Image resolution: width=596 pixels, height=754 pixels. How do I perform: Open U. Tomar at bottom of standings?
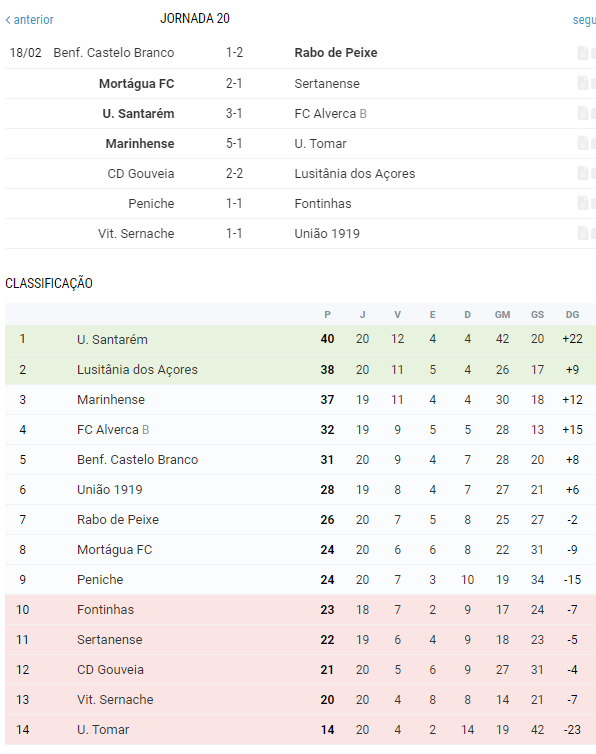[103, 729]
